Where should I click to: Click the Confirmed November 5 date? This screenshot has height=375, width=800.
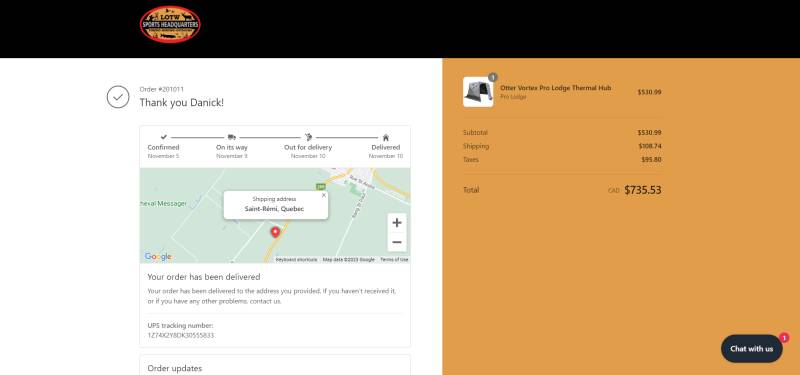coord(163,156)
